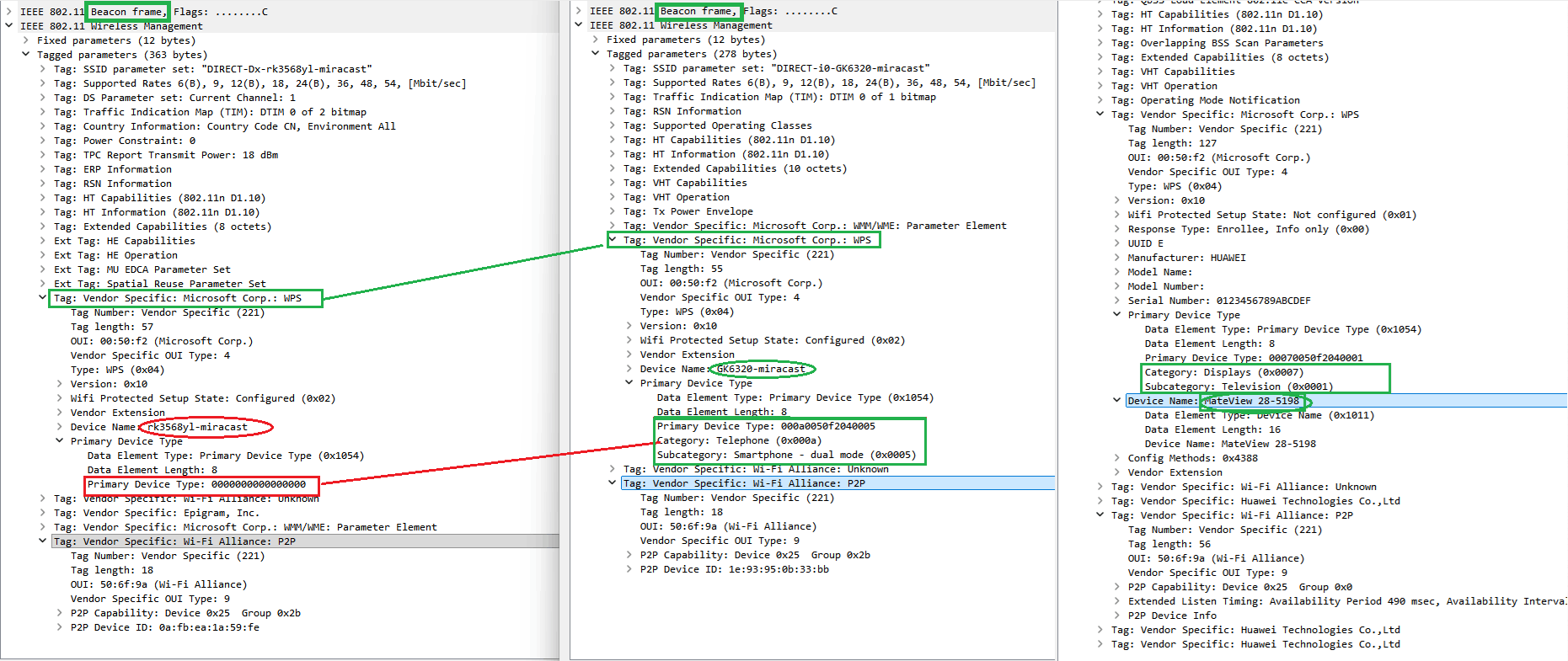Expand the Operating Mode Notification tag
The image size is (1568, 661).
(x=1100, y=100)
